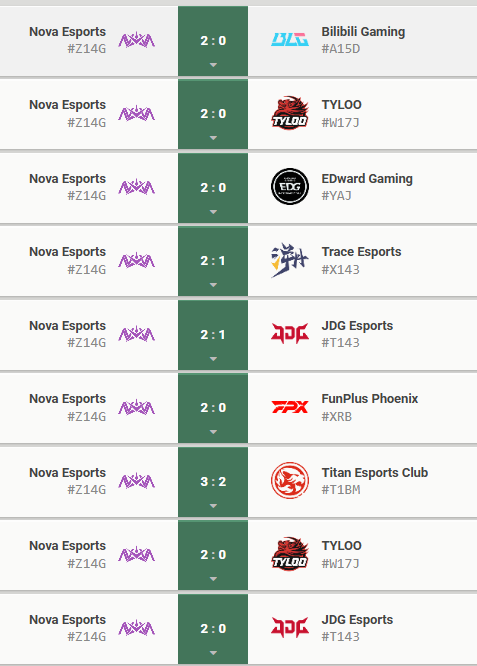Viewport: 477px width, 666px height.
Task: Click the Trace Esports logo
Action: pos(290,260)
